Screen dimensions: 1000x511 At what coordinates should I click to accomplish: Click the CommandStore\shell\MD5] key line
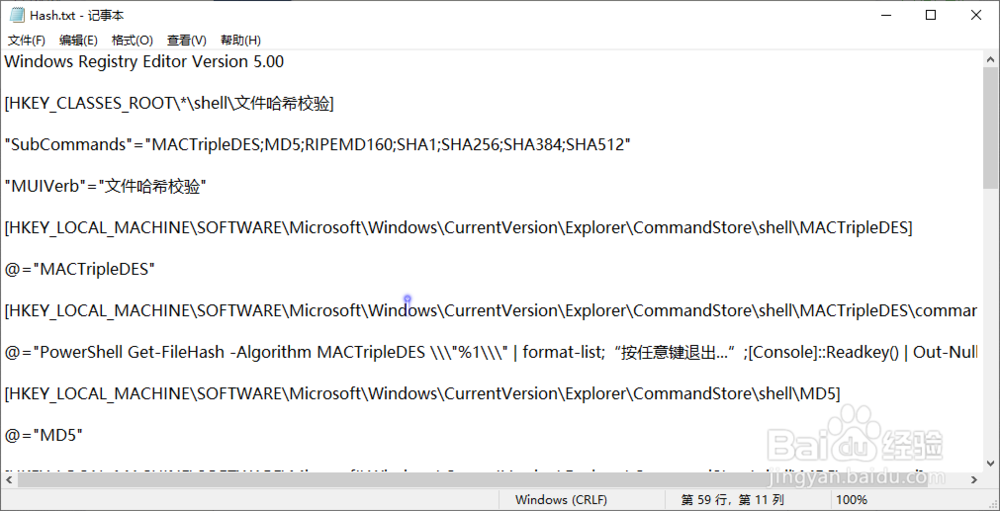tap(422, 394)
